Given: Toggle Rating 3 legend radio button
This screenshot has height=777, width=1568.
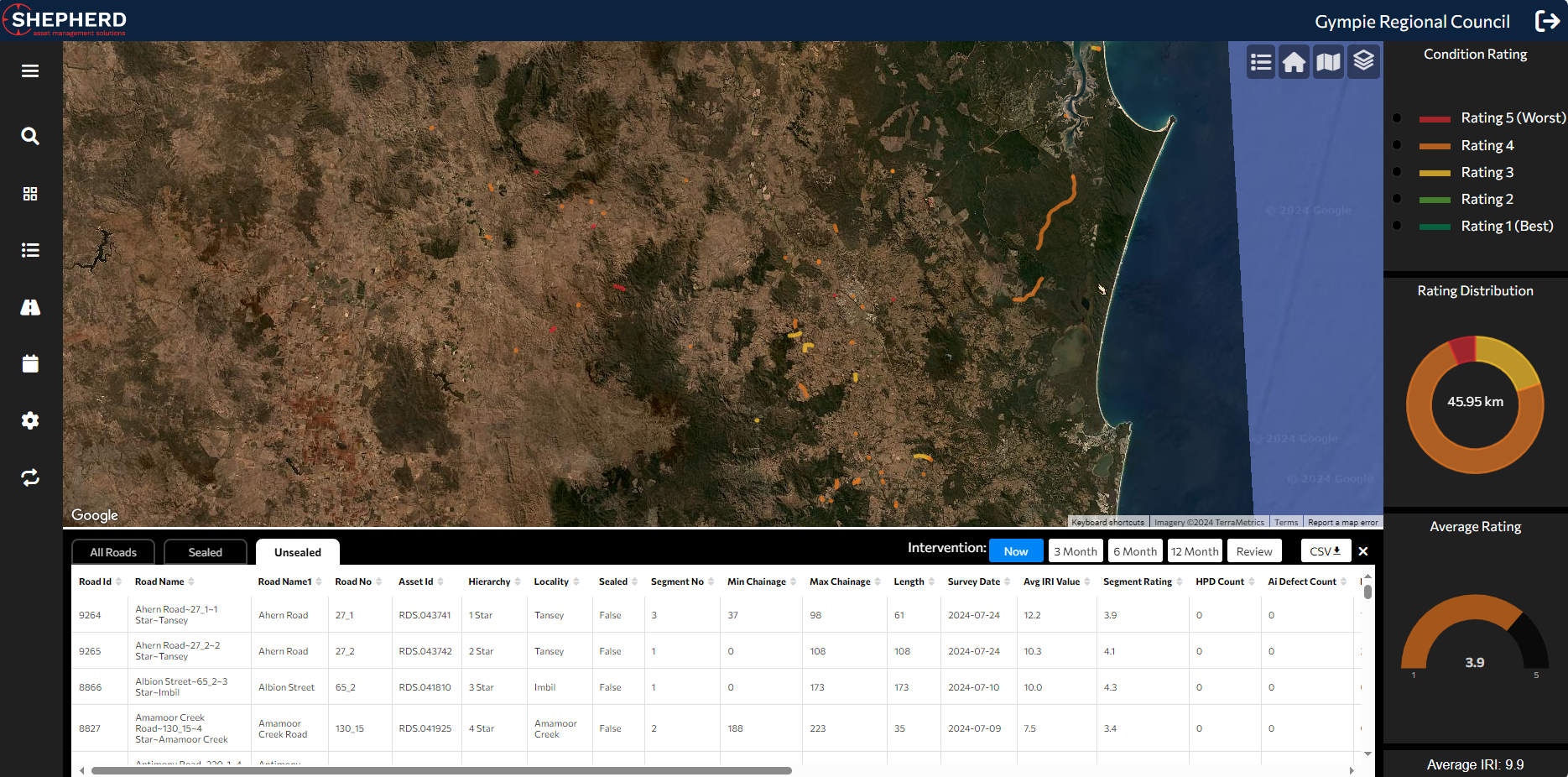Looking at the screenshot, I should point(1397,172).
